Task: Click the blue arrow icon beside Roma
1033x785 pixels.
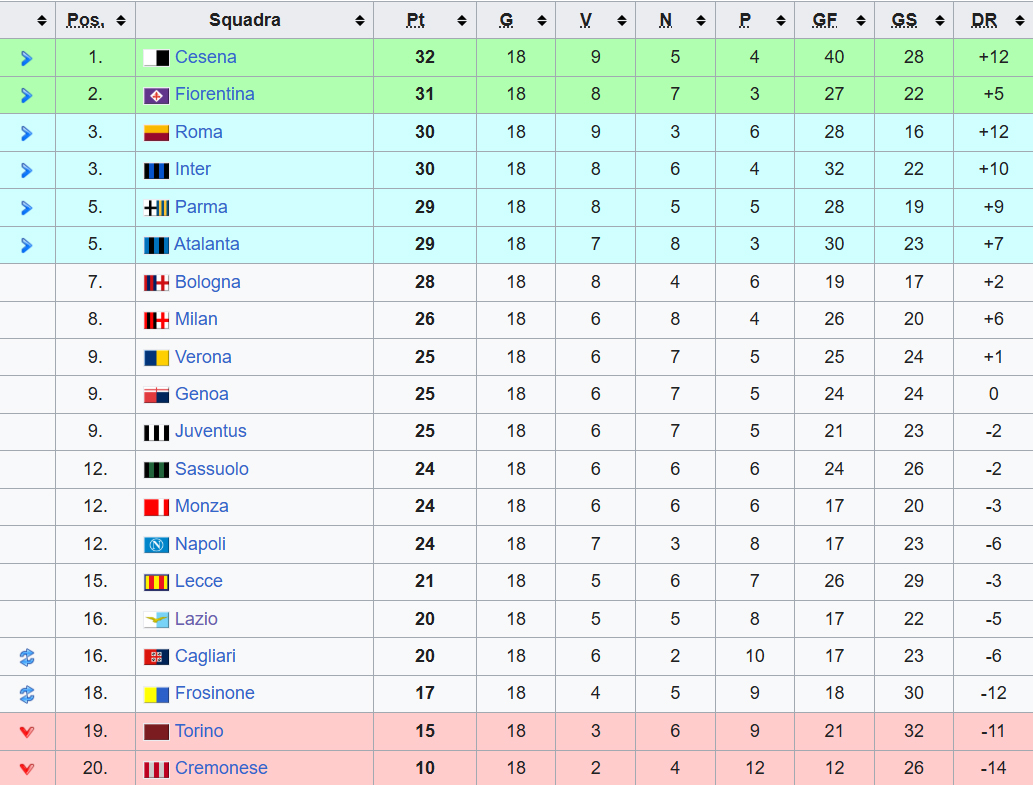Action: tap(27, 133)
